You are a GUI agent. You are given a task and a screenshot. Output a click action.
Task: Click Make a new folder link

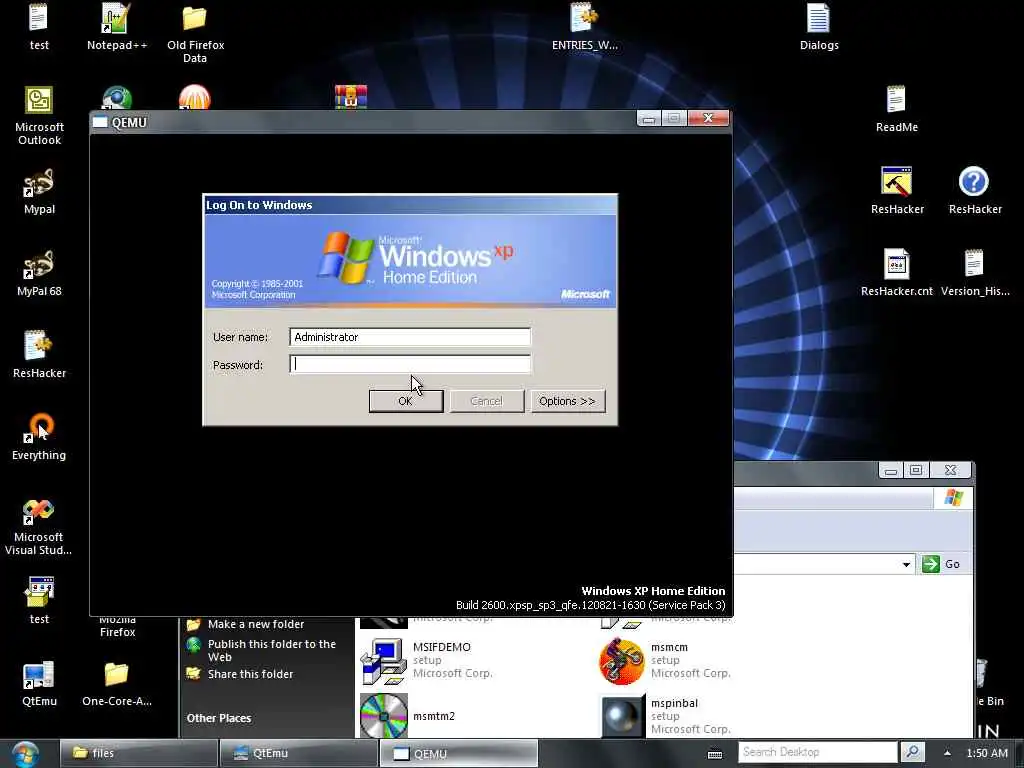pyautogui.click(x=255, y=624)
